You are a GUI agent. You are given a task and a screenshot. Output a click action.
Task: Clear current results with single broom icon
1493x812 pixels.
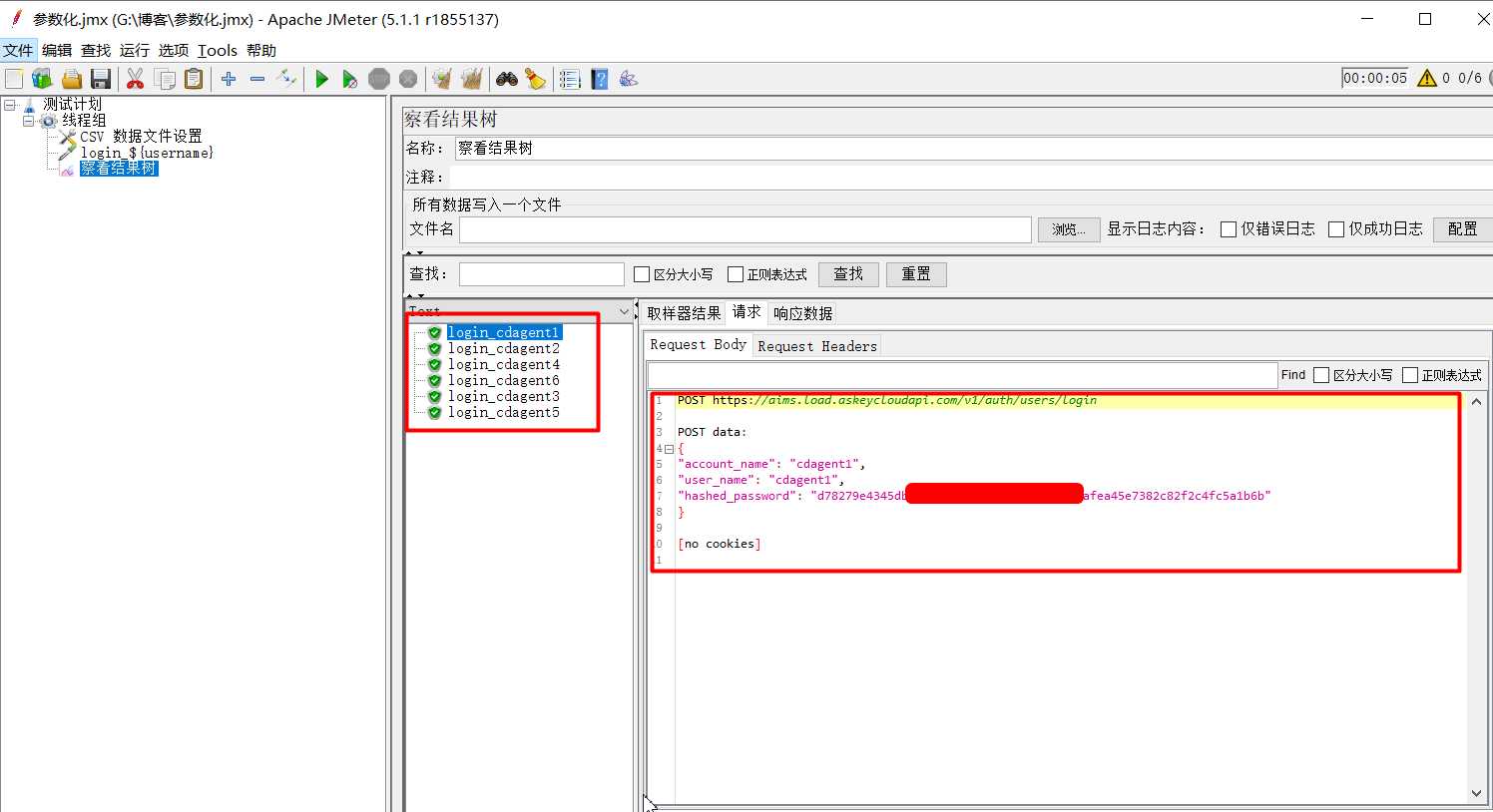coord(442,79)
